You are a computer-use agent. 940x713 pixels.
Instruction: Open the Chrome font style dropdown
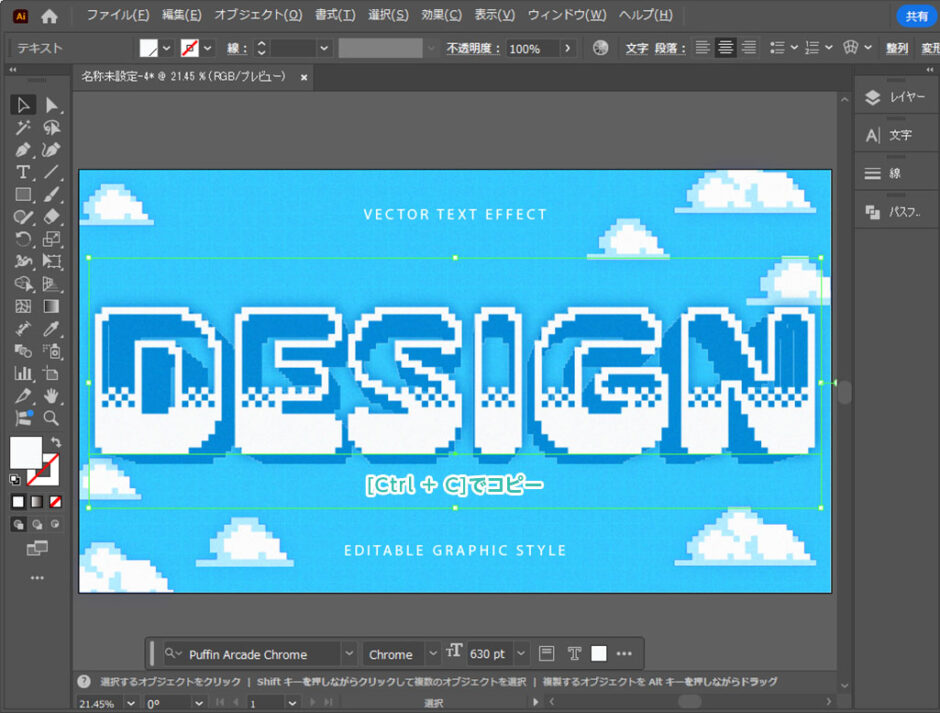pos(432,654)
